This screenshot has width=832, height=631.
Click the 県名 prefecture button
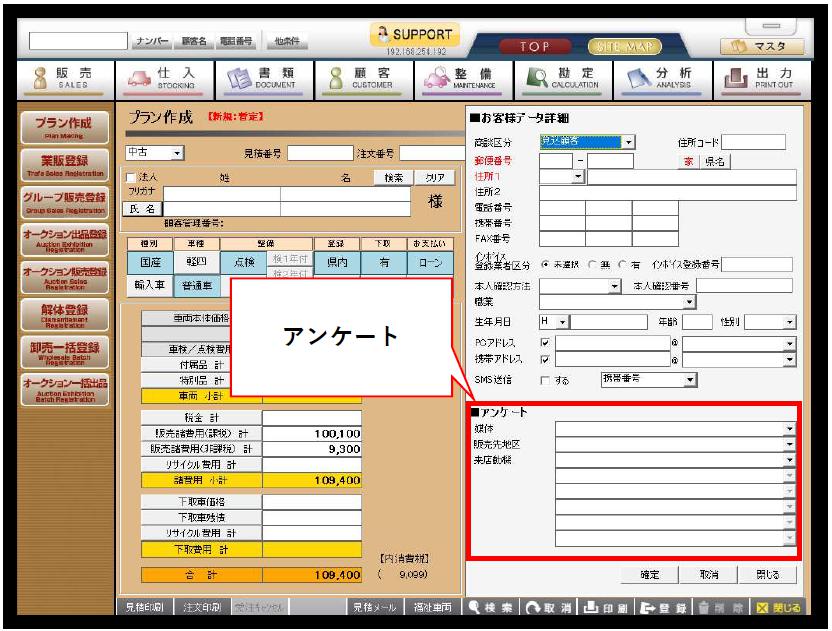point(715,161)
